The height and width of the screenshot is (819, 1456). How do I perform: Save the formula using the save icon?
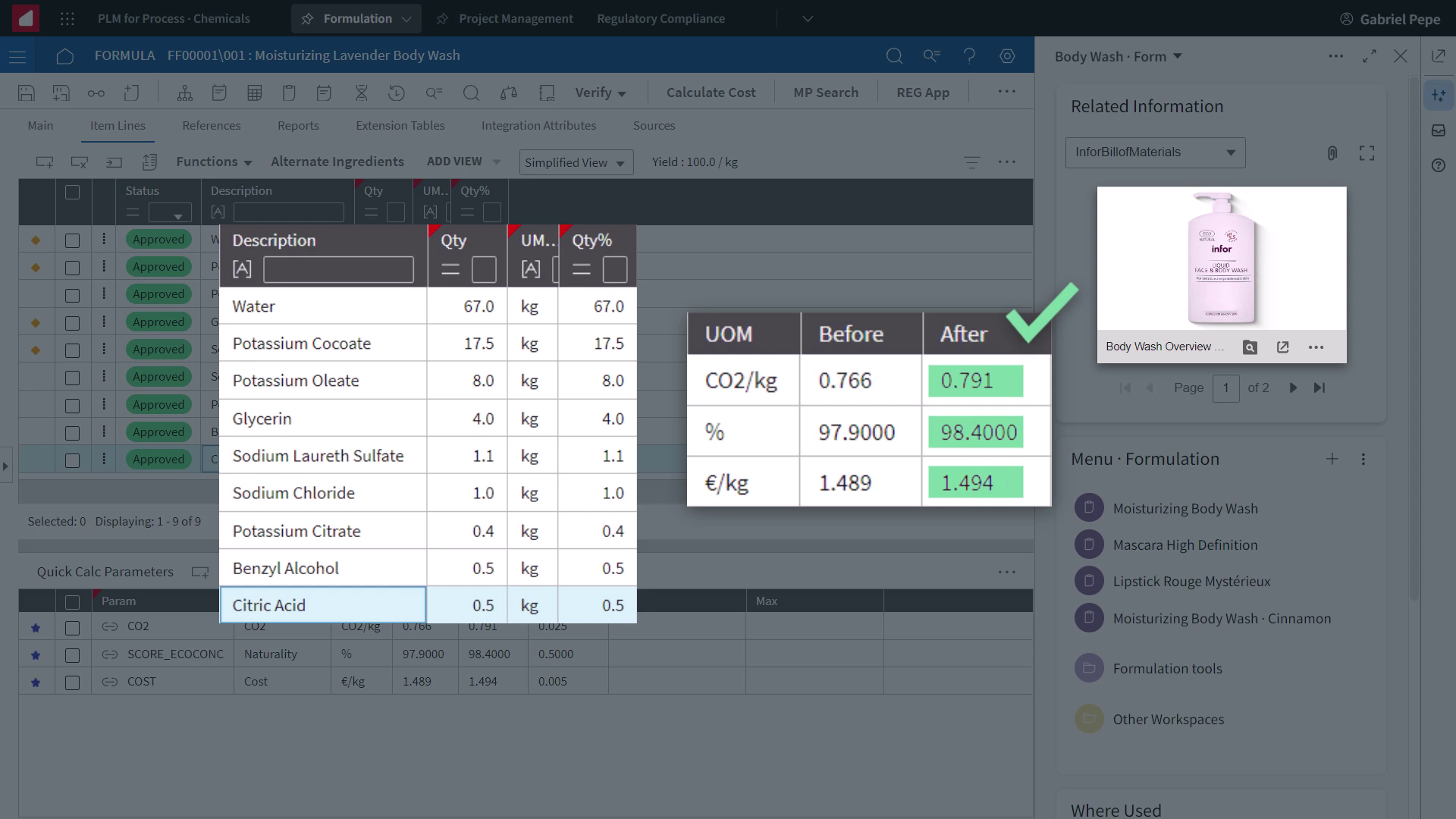coord(27,92)
